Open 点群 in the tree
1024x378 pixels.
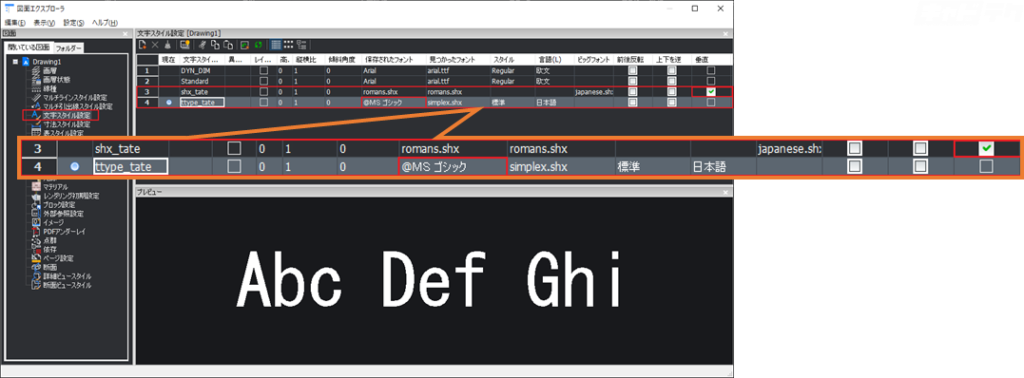(x=50, y=241)
